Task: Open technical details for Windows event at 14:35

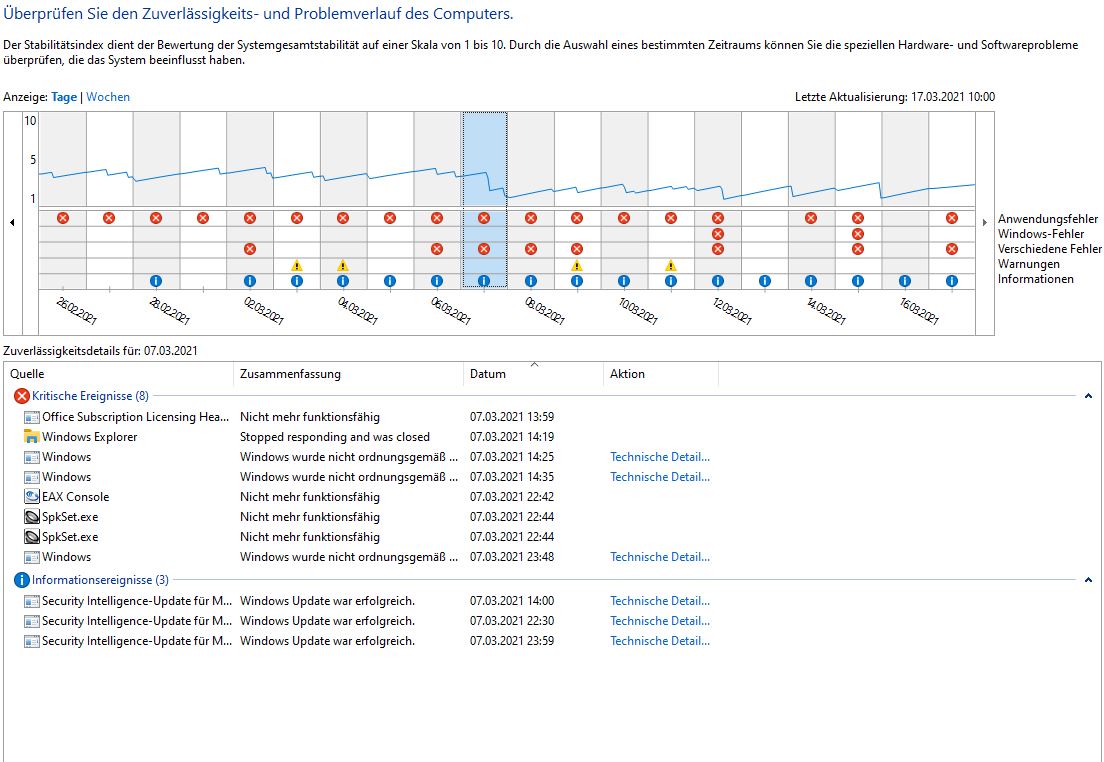Action: pos(660,477)
